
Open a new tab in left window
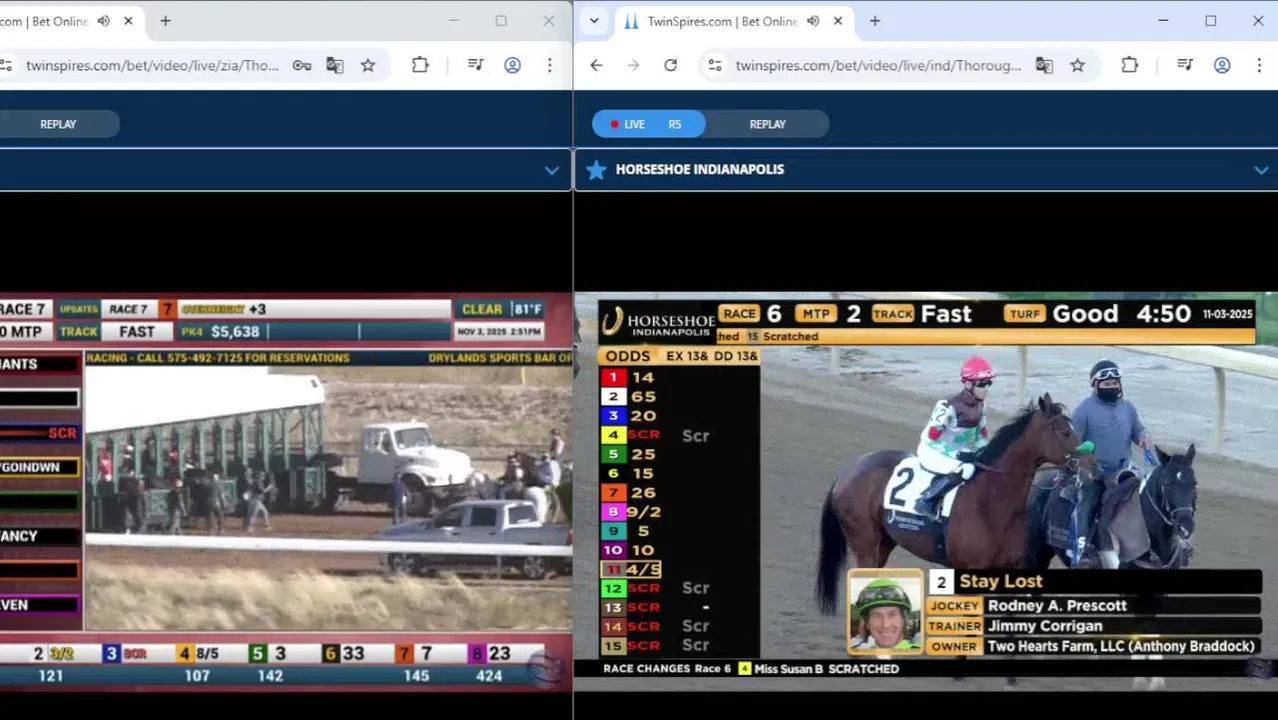click(165, 21)
